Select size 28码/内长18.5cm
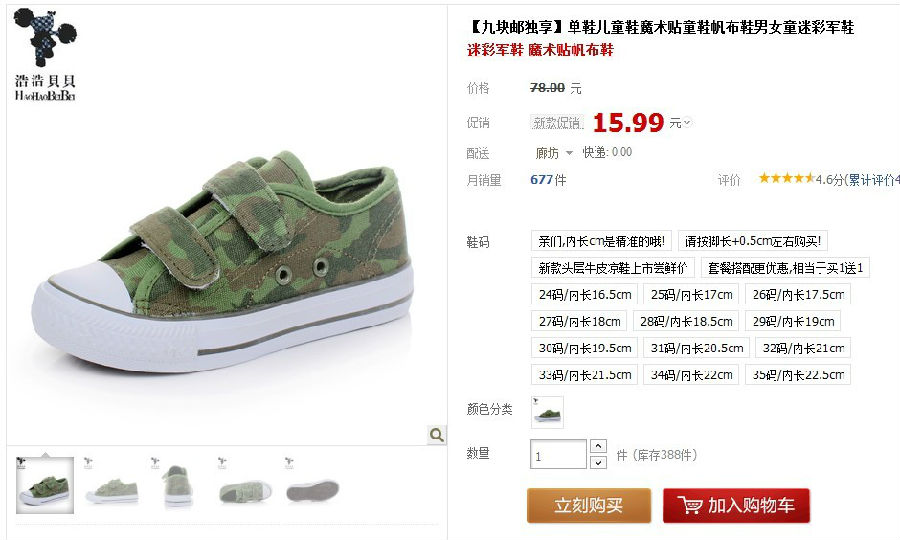The image size is (900, 540). point(686,321)
